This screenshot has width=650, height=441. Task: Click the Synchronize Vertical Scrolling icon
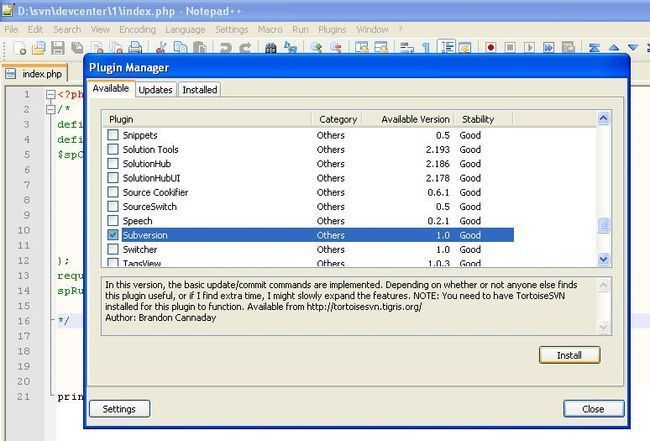pos(361,48)
